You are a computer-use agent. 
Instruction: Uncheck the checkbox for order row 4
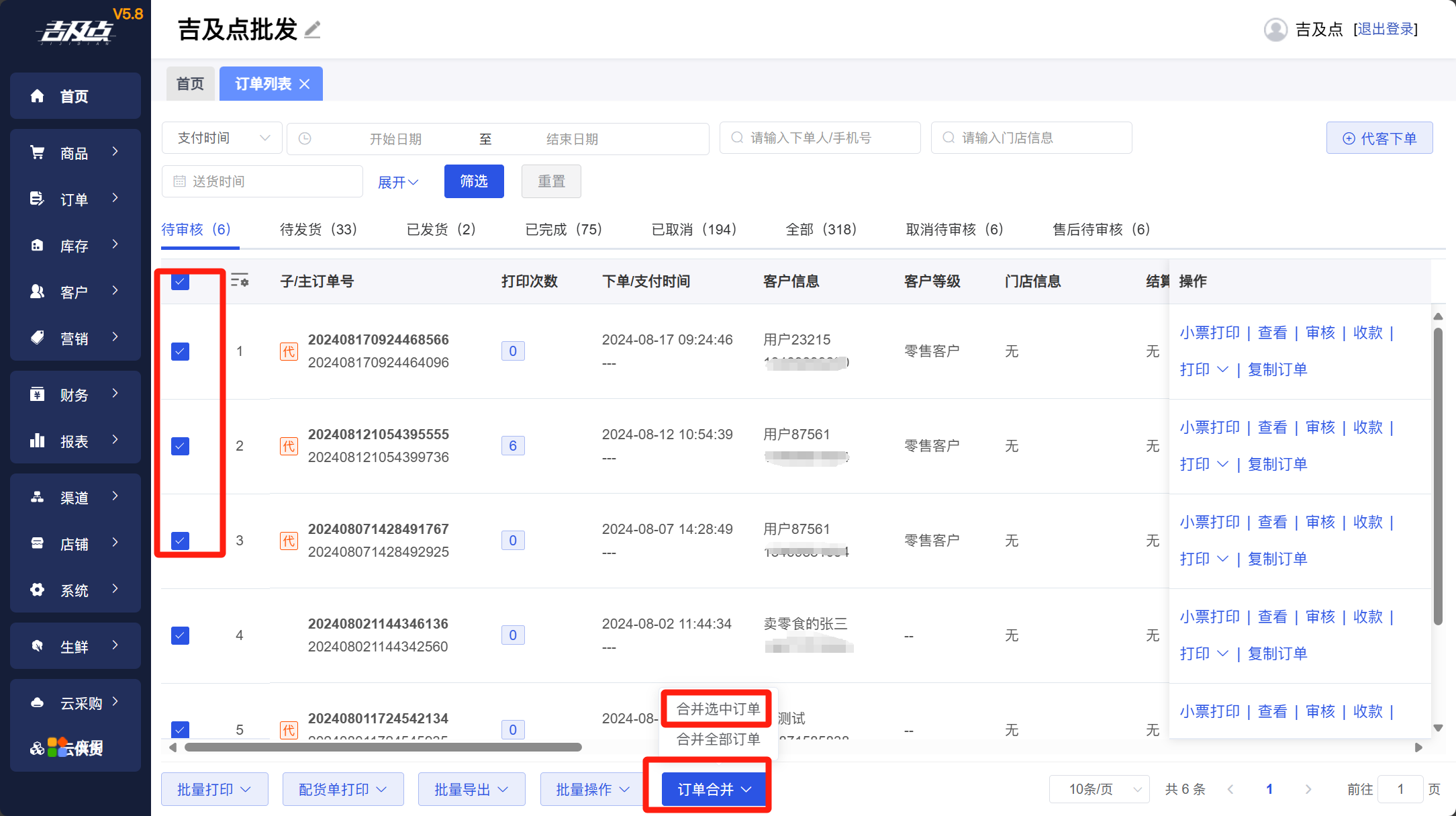[x=180, y=635]
